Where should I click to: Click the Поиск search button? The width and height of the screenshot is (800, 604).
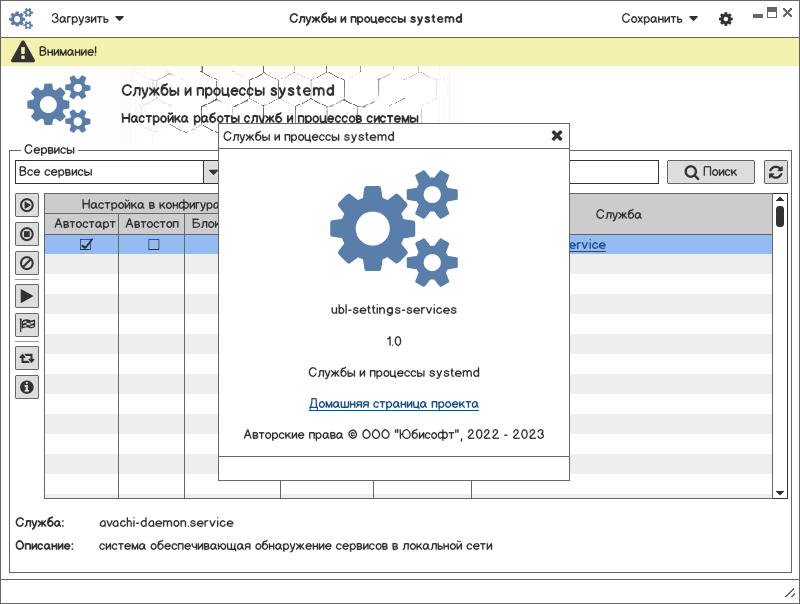pos(710,172)
